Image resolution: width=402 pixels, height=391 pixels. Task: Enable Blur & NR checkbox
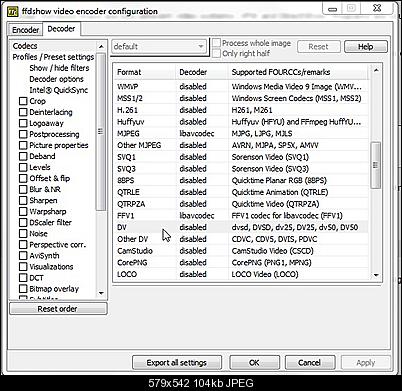(23, 189)
